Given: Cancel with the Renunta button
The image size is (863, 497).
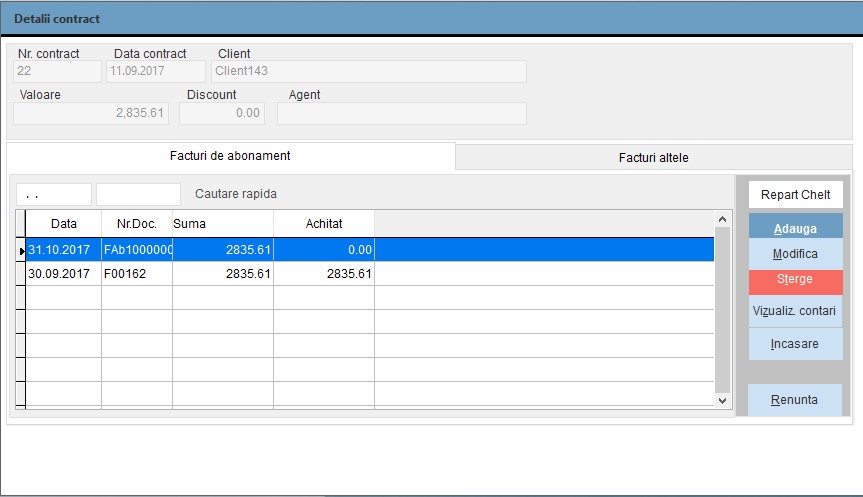Looking at the screenshot, I should (x=795, y=400).
